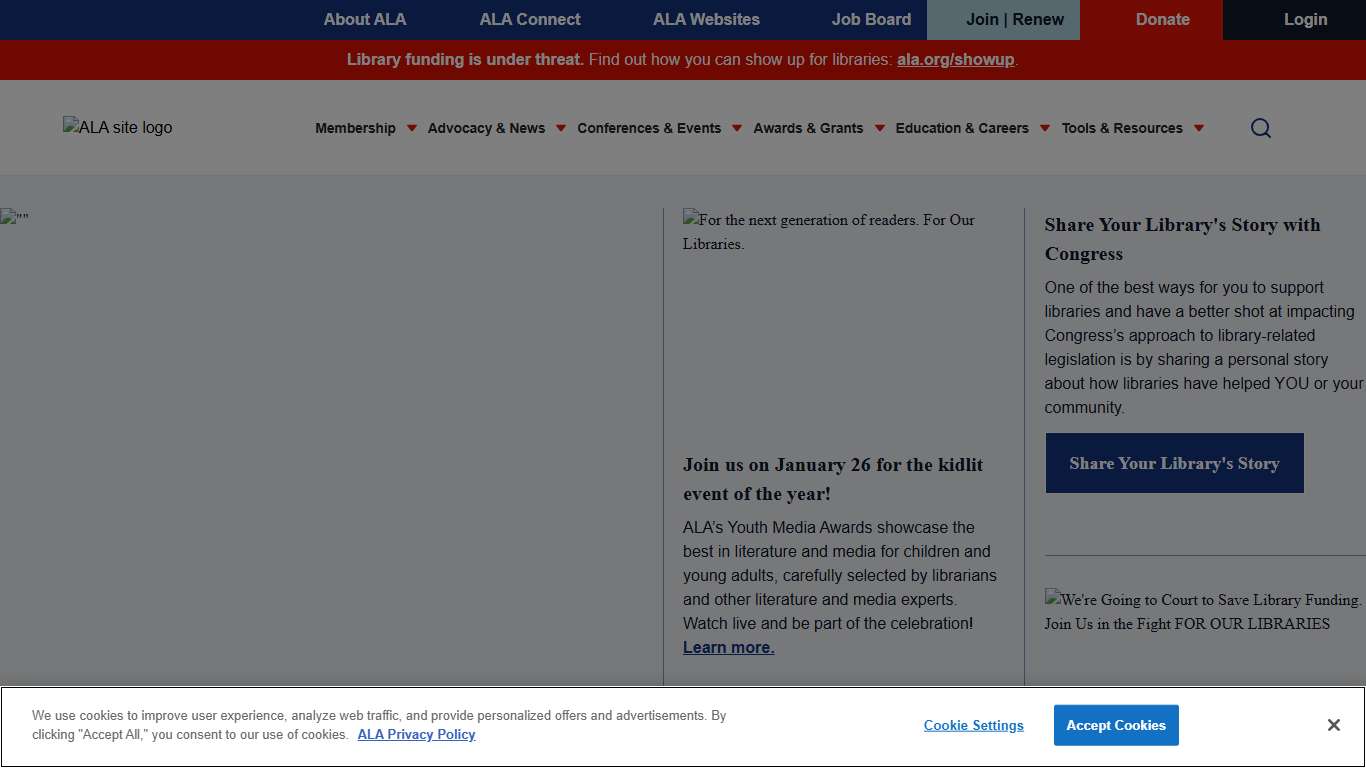1366x768 pixels.
Task: Click the ALA site logo
Action: pos(117,127)
